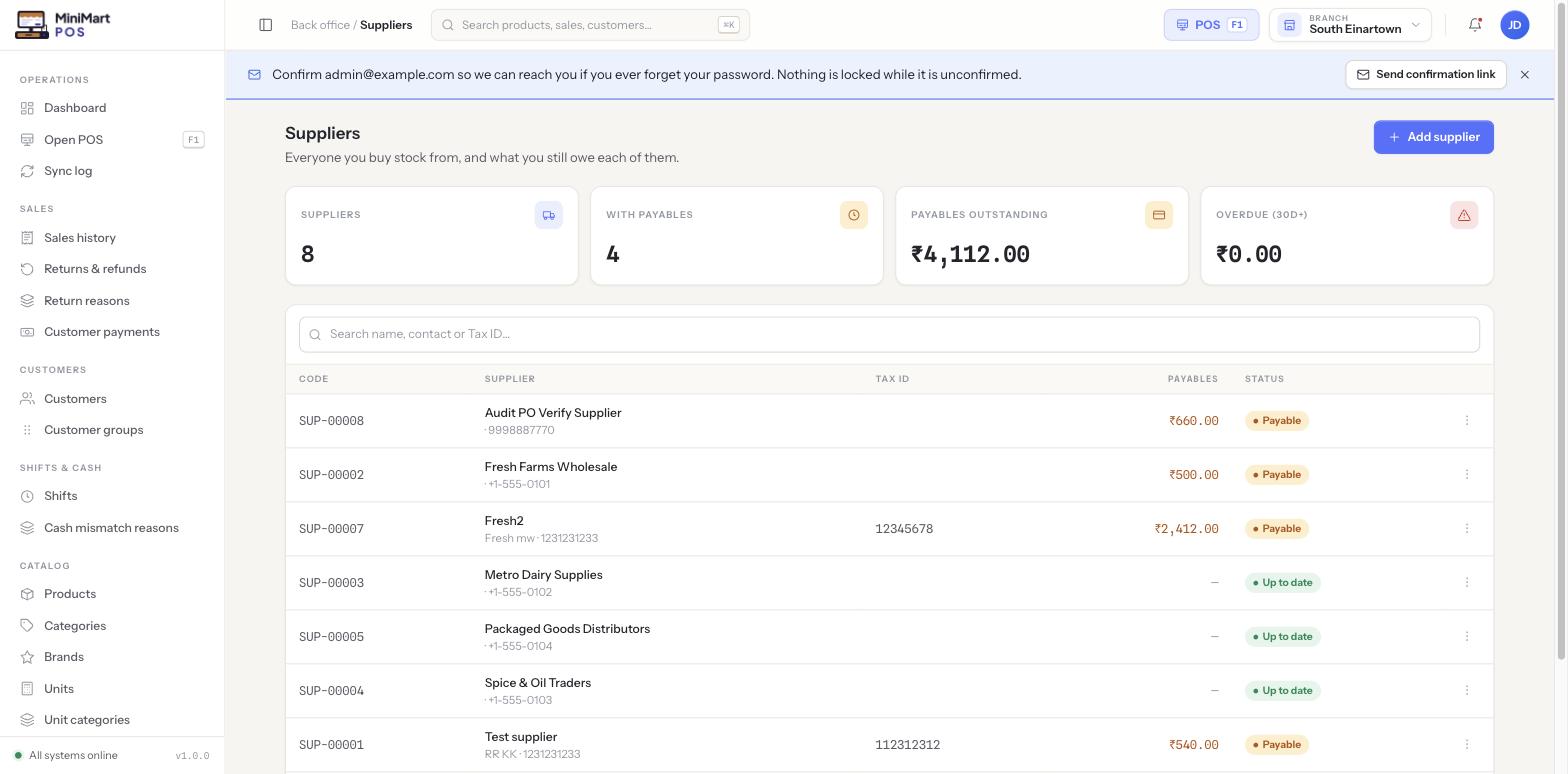Go to Cash mismatch reasons
Screen dimensions: 1568x774
click(x=112, y=528)
